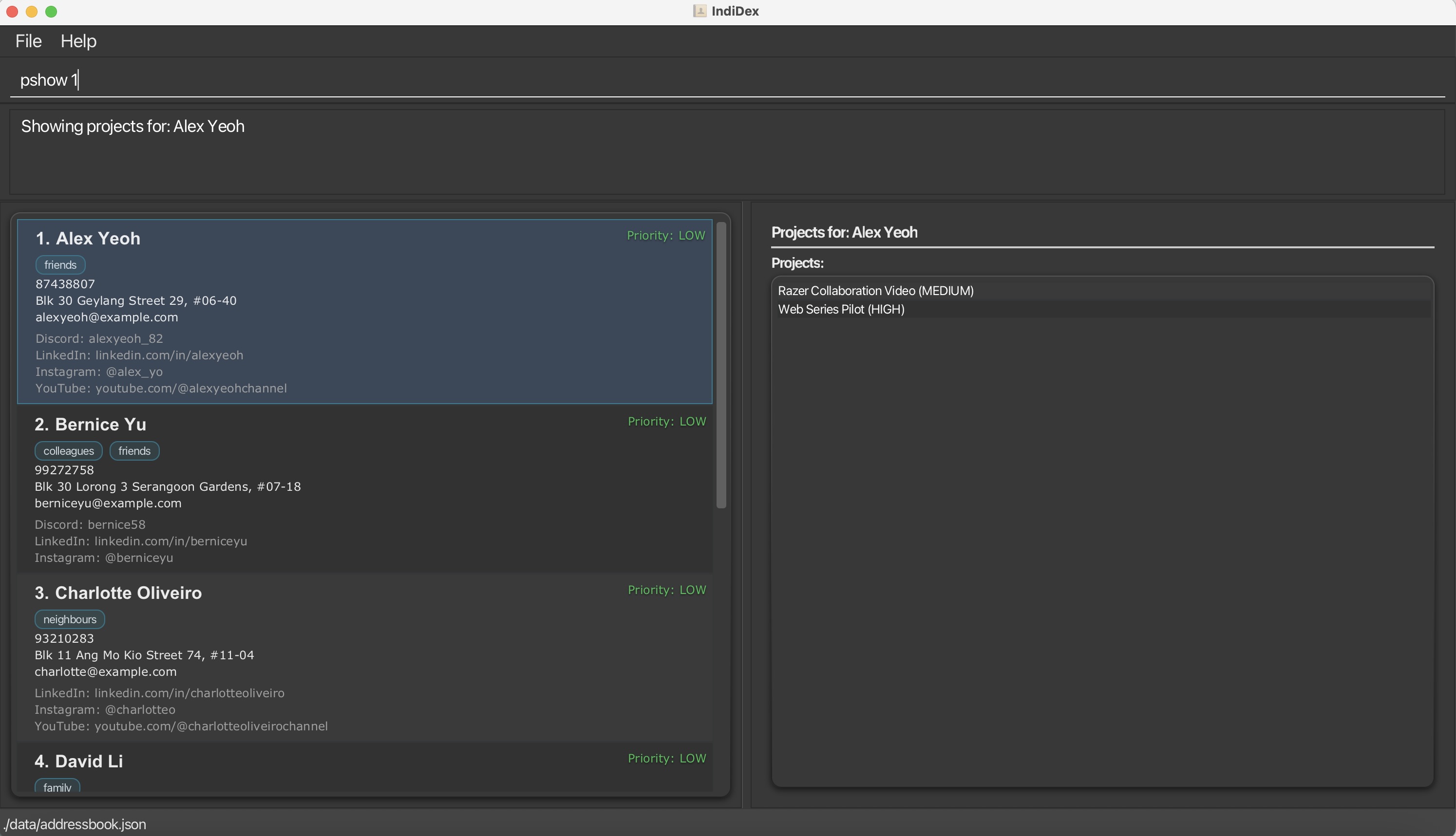The height and width of the screenshot is (836, 1456).
Task: Click 'Discord: alexyeoh_82'
Action: pos(99,338)
